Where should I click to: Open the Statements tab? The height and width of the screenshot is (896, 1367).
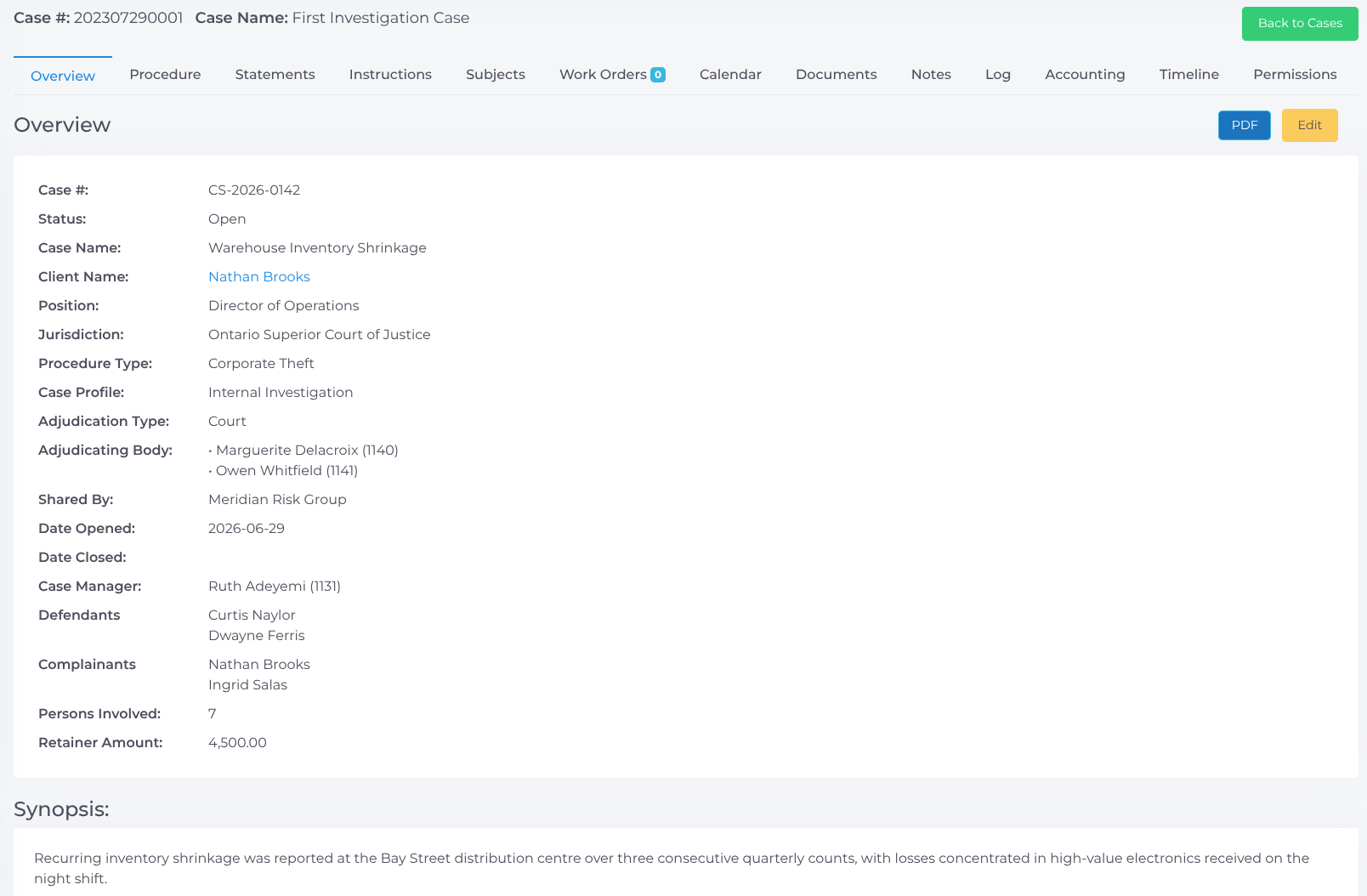coord(275,75)
